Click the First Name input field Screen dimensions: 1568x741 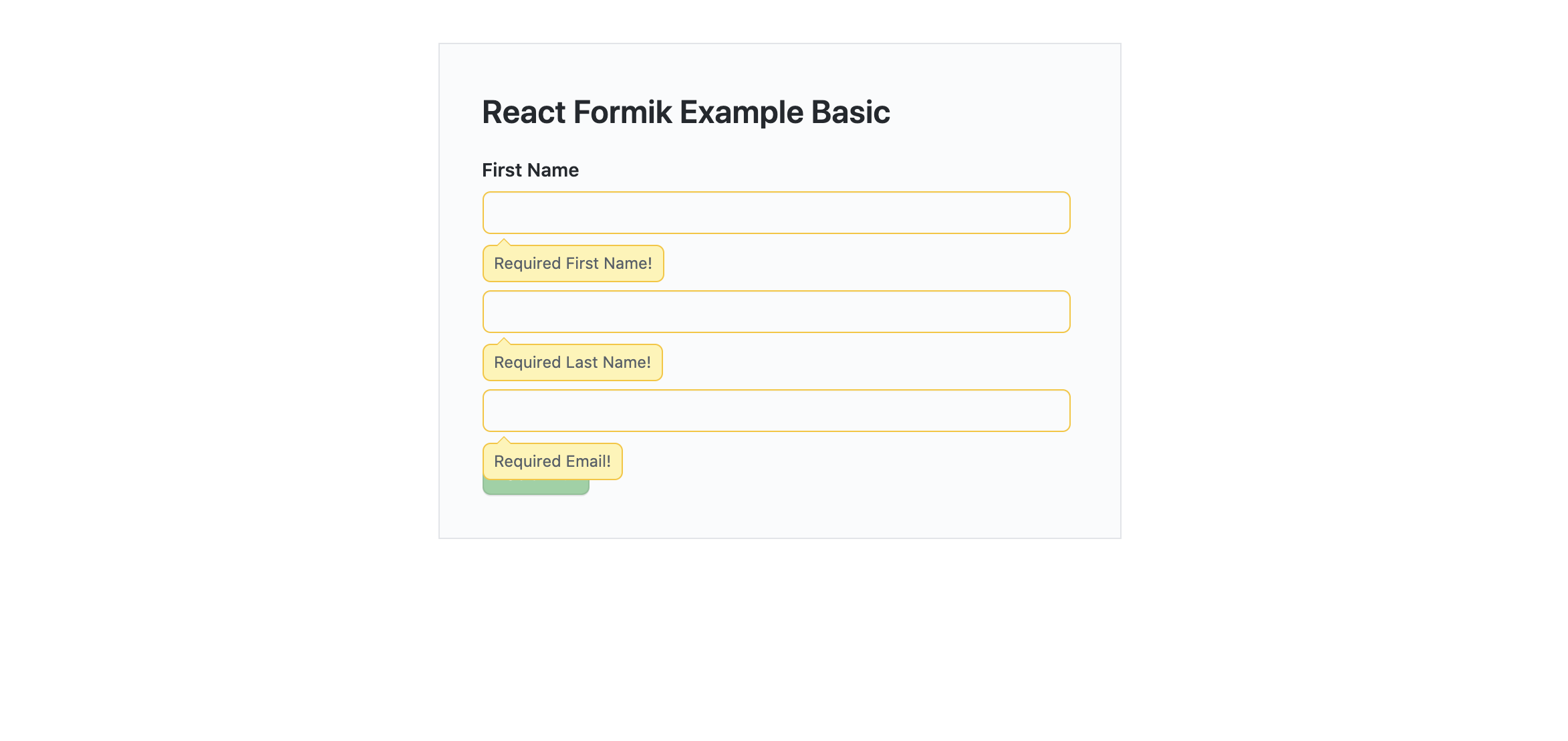point(776,213)
